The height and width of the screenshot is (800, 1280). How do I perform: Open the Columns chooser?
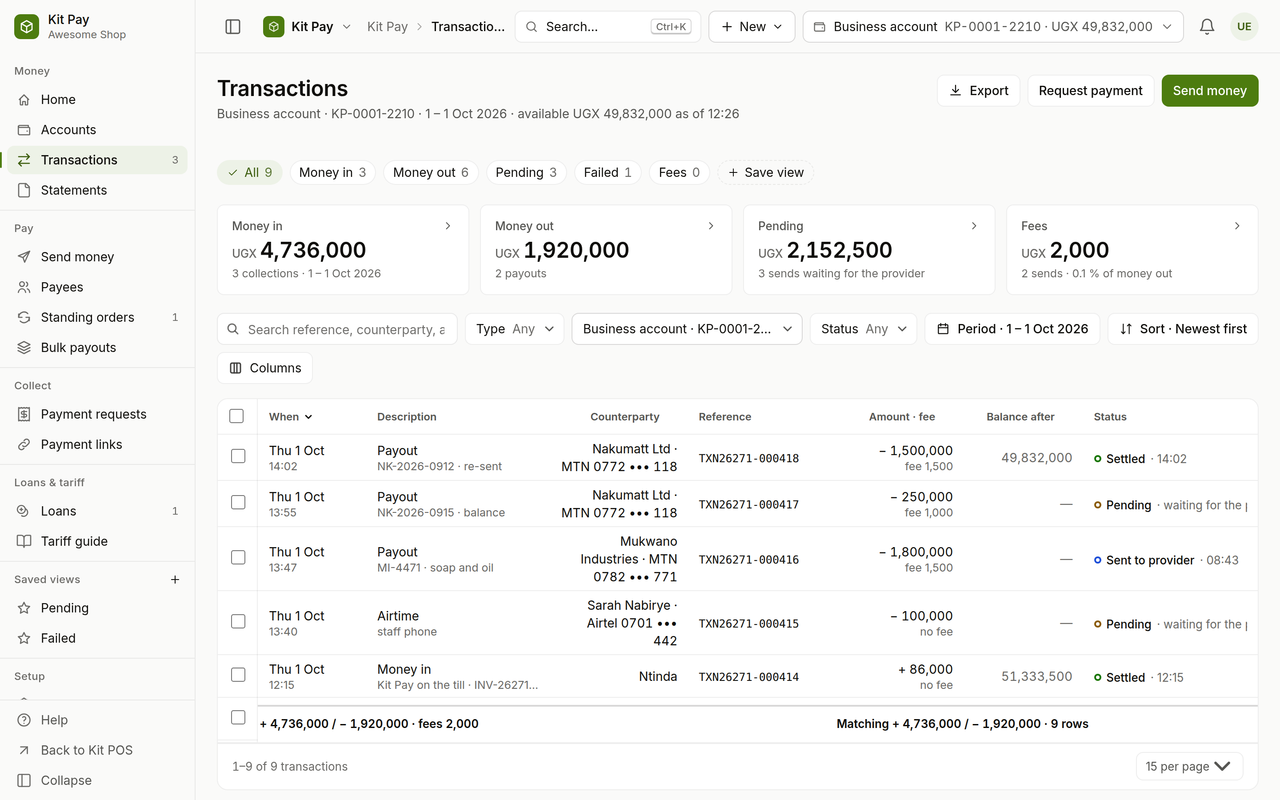point(265,368)
